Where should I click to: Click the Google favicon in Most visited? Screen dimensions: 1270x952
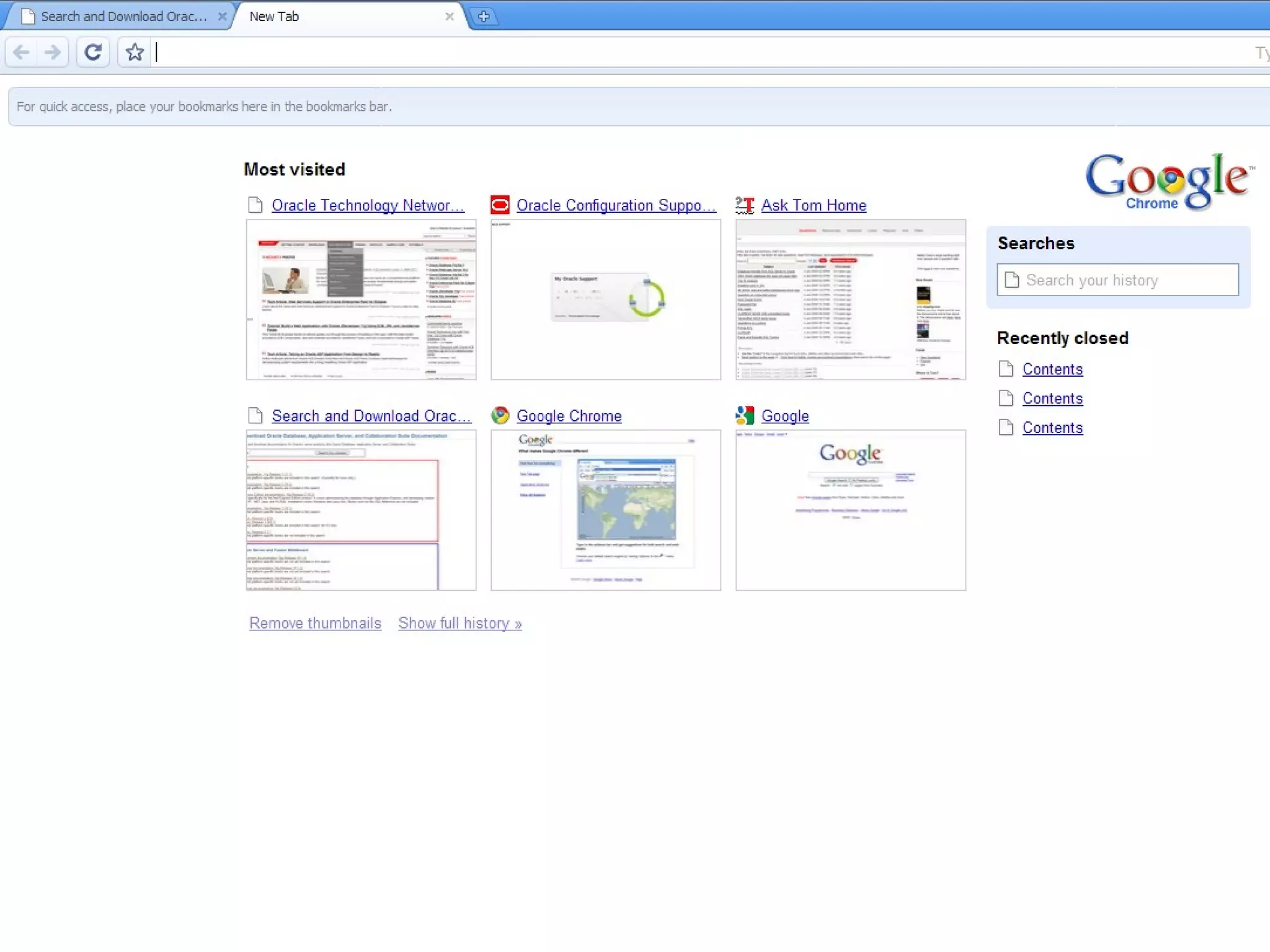click(745, 415)
